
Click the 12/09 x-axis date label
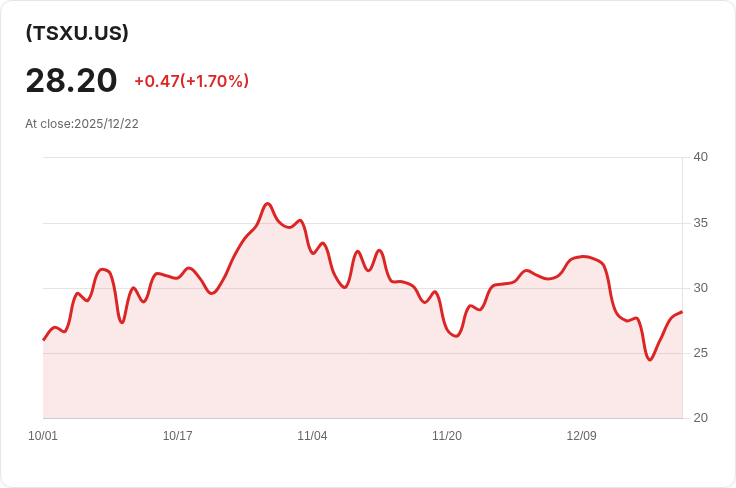coord(582,436)
